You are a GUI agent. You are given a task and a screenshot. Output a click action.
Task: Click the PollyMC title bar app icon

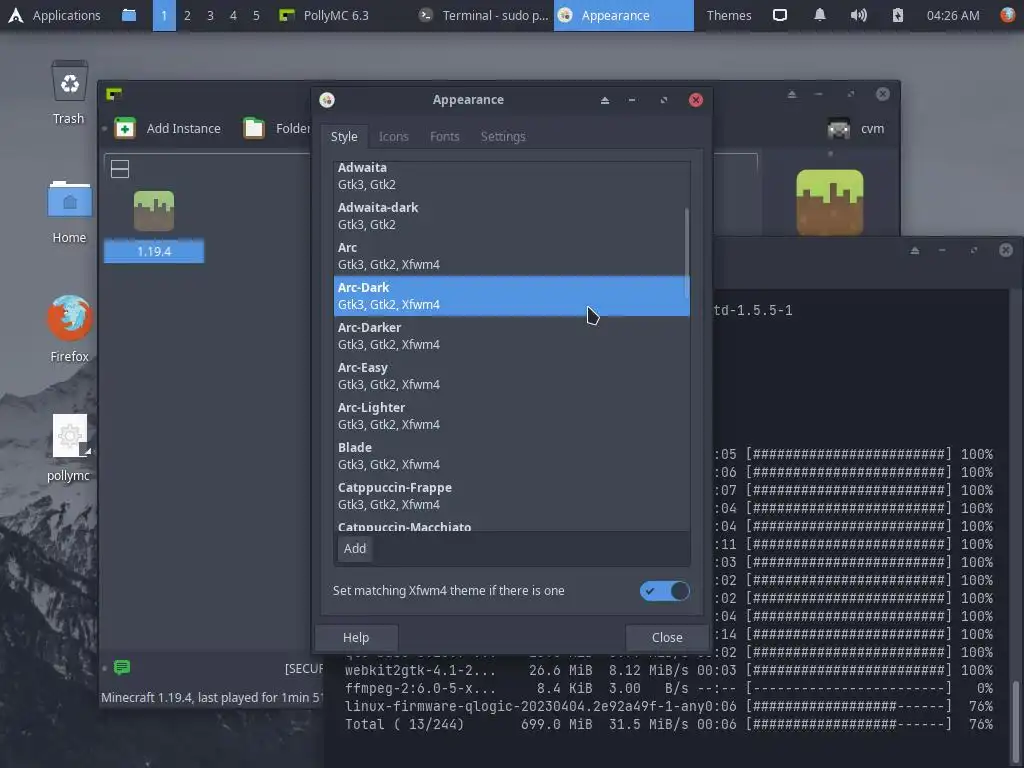pos(114,94)
